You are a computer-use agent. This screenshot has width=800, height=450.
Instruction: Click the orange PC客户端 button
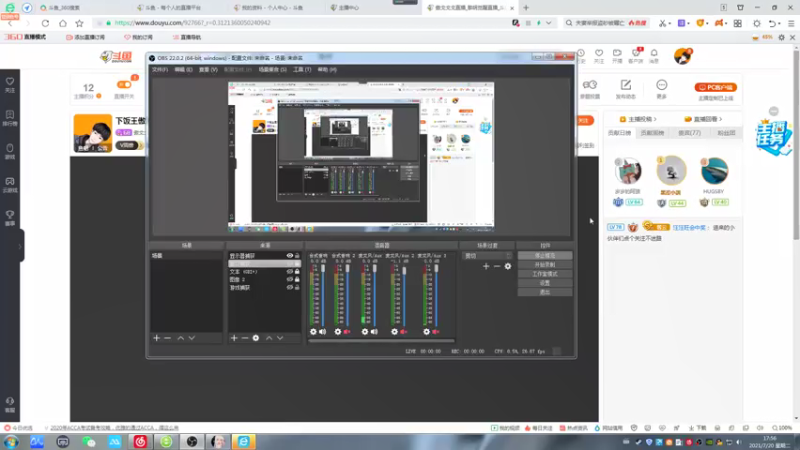[x=715, y=87]
